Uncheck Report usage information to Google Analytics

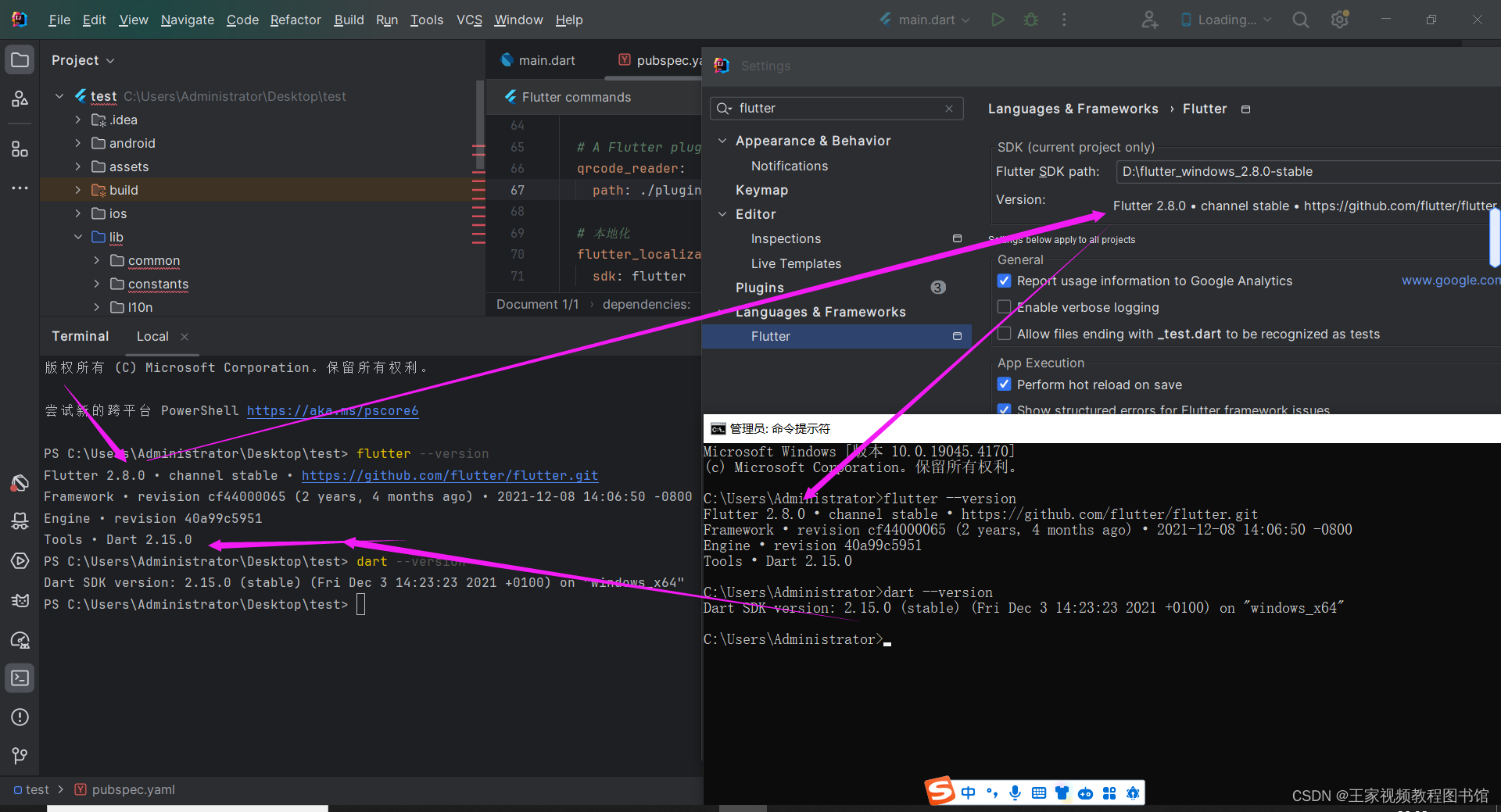click(x=1004, y=281)
